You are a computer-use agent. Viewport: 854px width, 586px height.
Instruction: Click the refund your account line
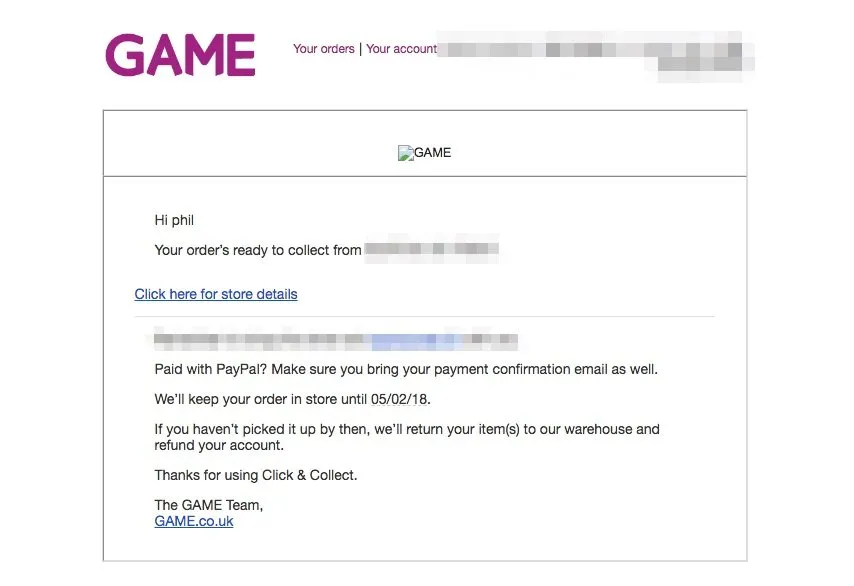tap(219, 445)
